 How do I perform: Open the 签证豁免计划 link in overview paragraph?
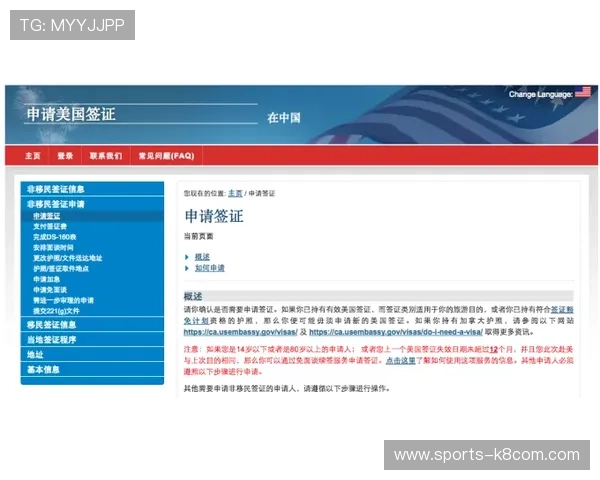coord(562,309)
